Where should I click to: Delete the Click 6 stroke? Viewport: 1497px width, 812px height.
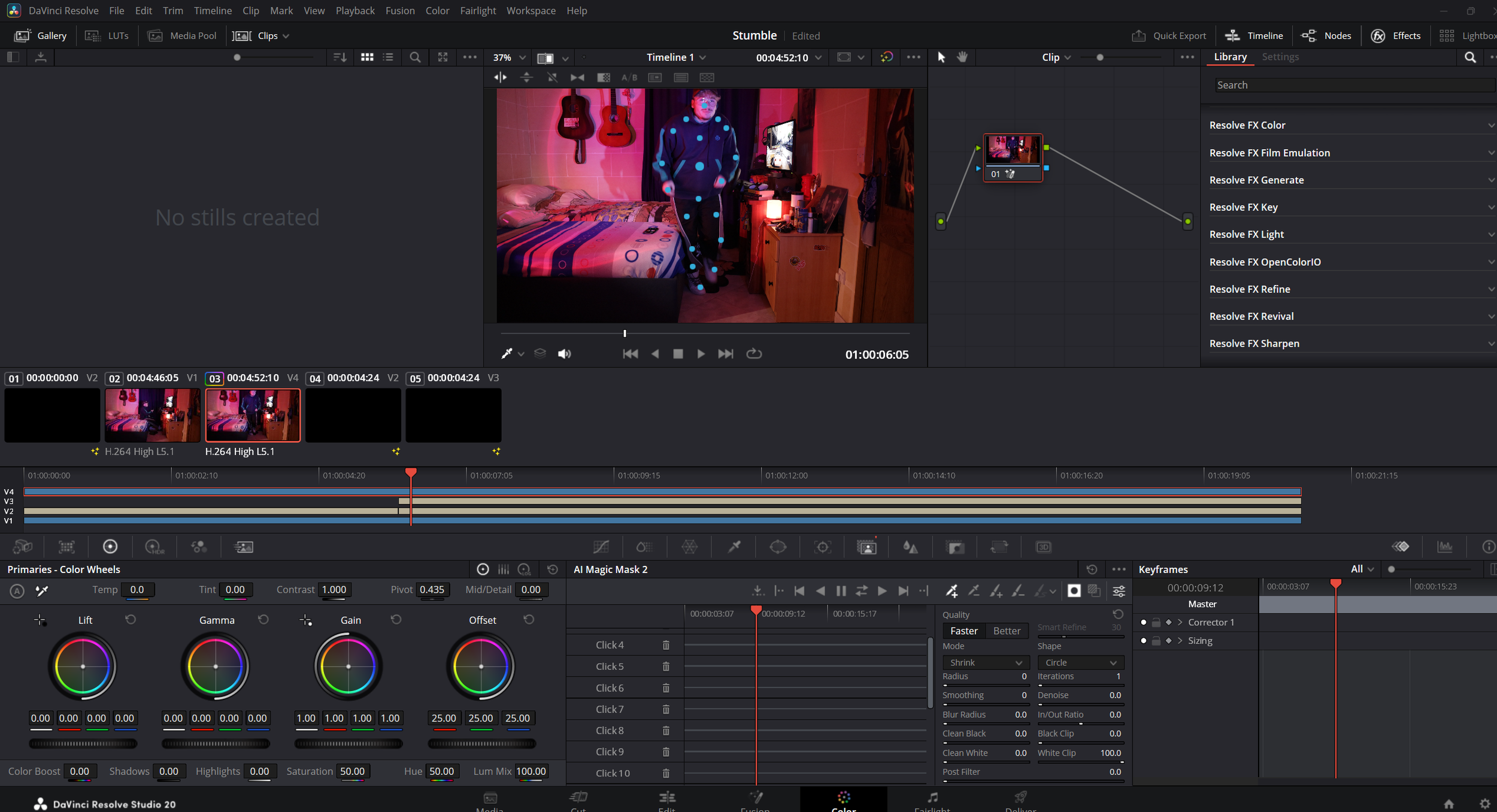point(666,688)
